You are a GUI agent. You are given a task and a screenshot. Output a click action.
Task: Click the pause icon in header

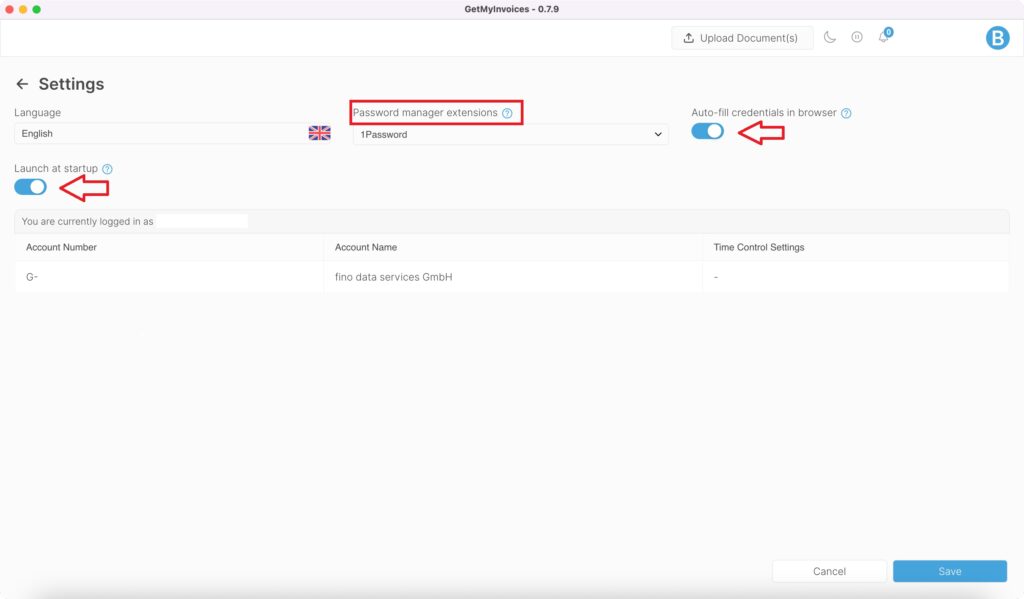pyautogui.click(x=857, y=37)
